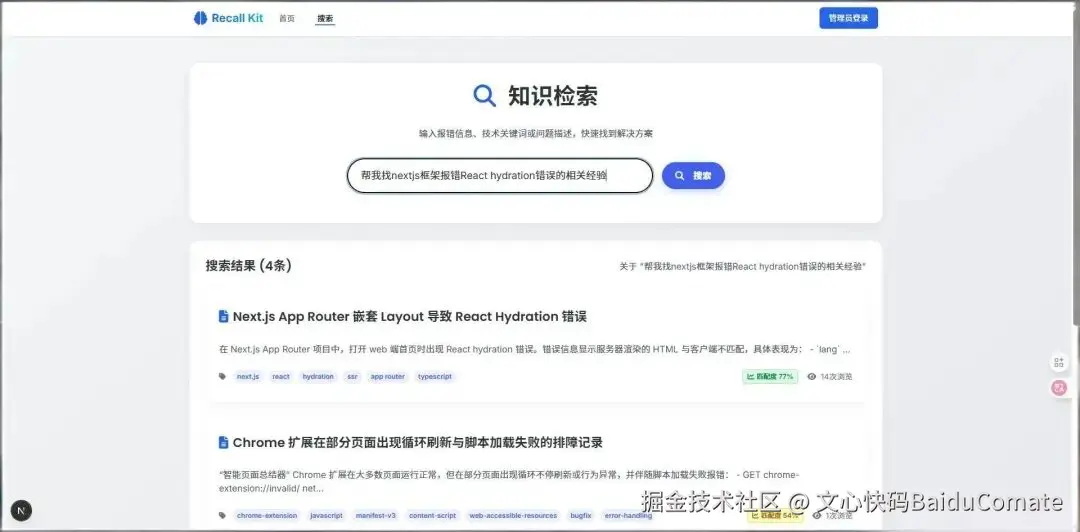Select the web-accessible-resources tag

512,515
